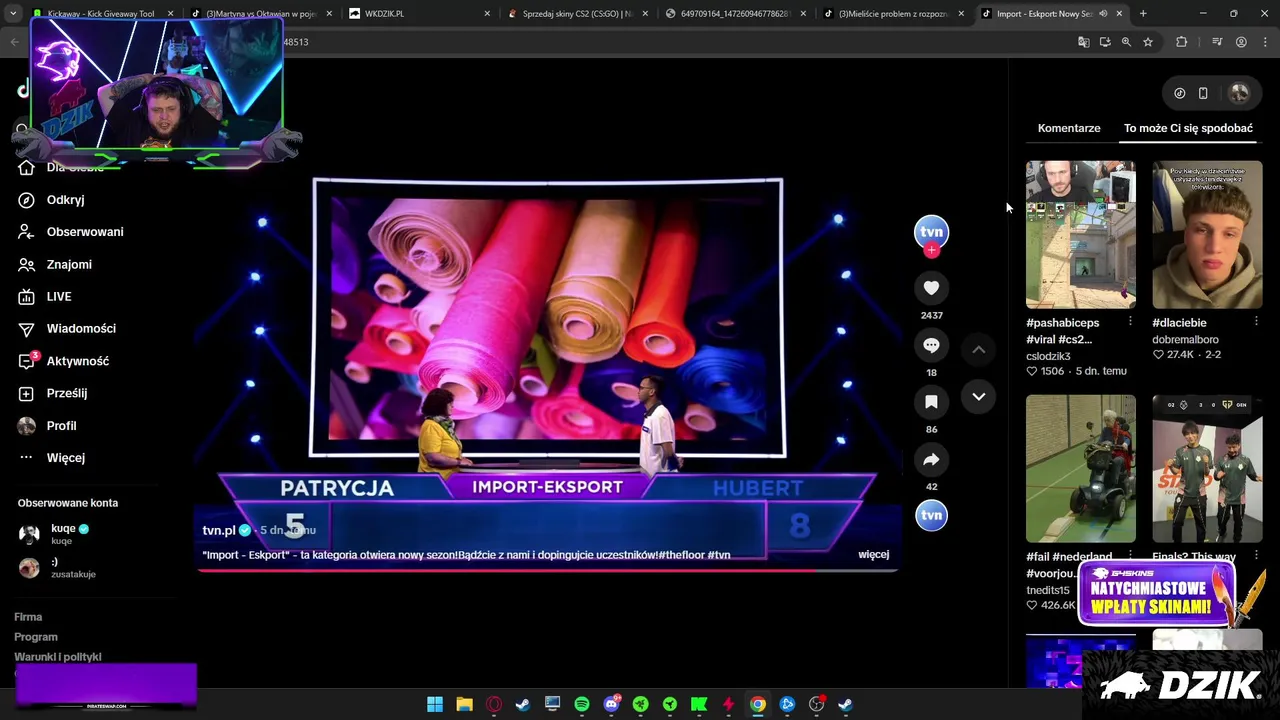Open Obserwowani following feed
The image size is (1280, 720).
70,232
